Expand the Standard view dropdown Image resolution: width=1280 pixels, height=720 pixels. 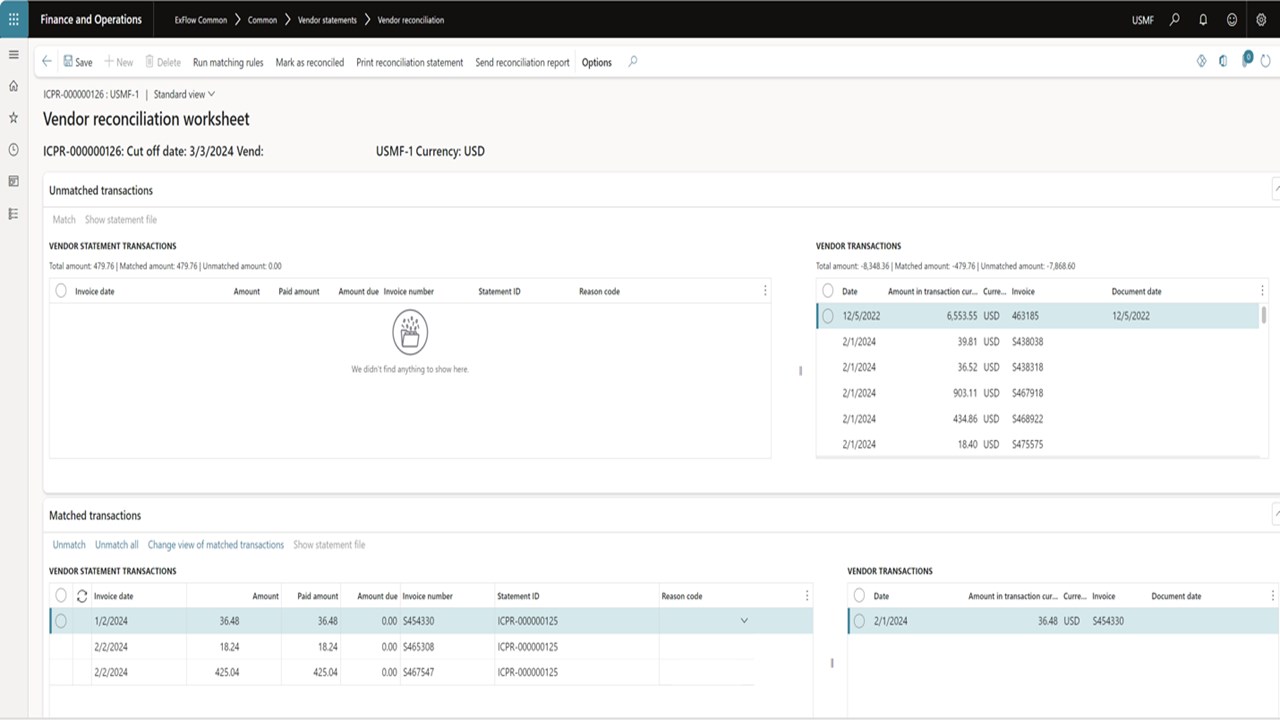[184, 94]
